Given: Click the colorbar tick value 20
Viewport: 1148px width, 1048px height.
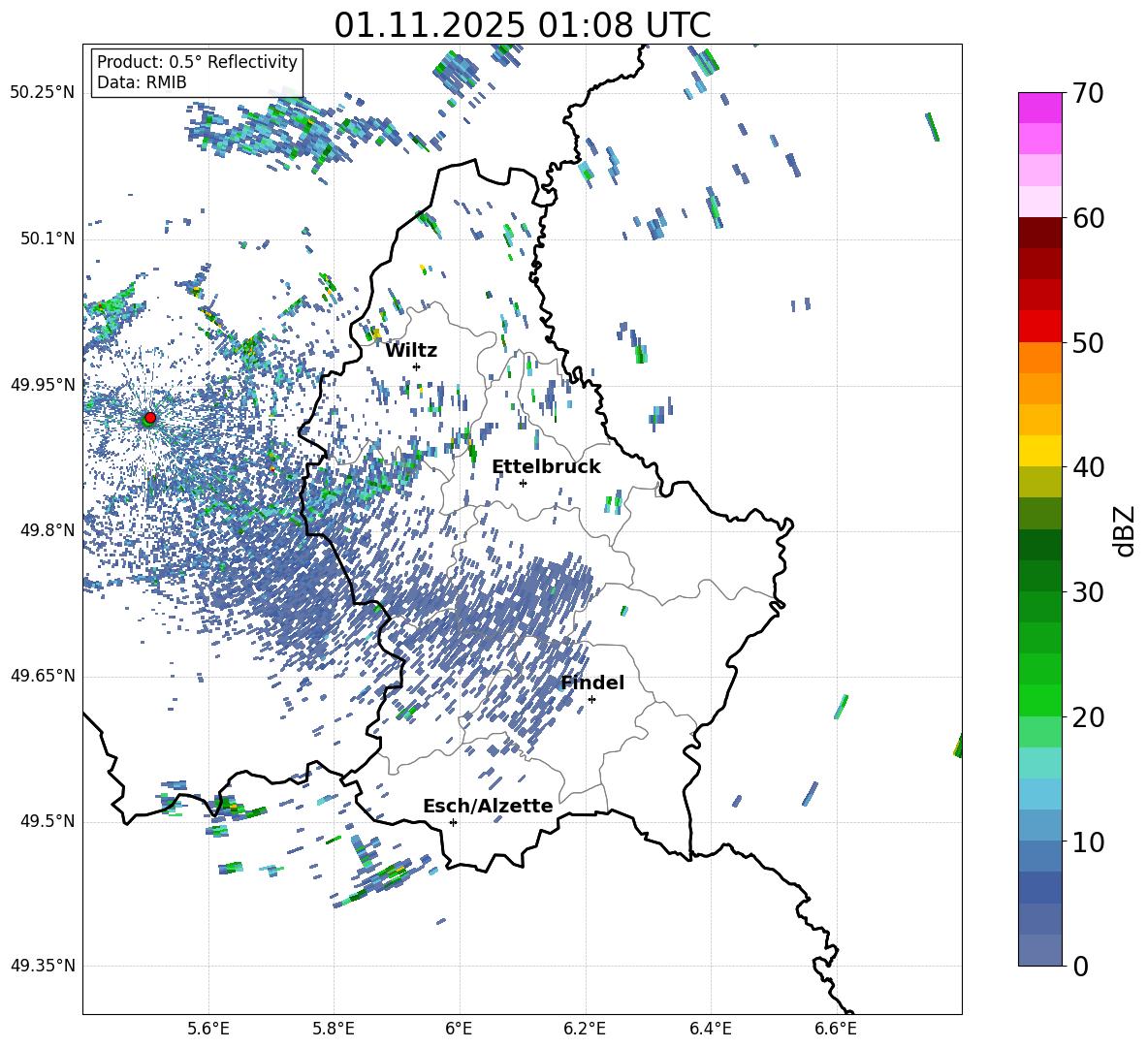Looking at the screenshot, I should pyautogui.click(x=1087, y=717).
